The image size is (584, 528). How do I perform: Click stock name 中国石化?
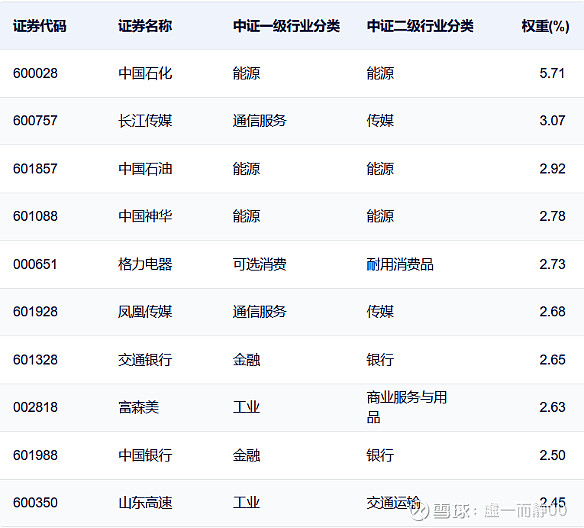(x=145, y=73)
